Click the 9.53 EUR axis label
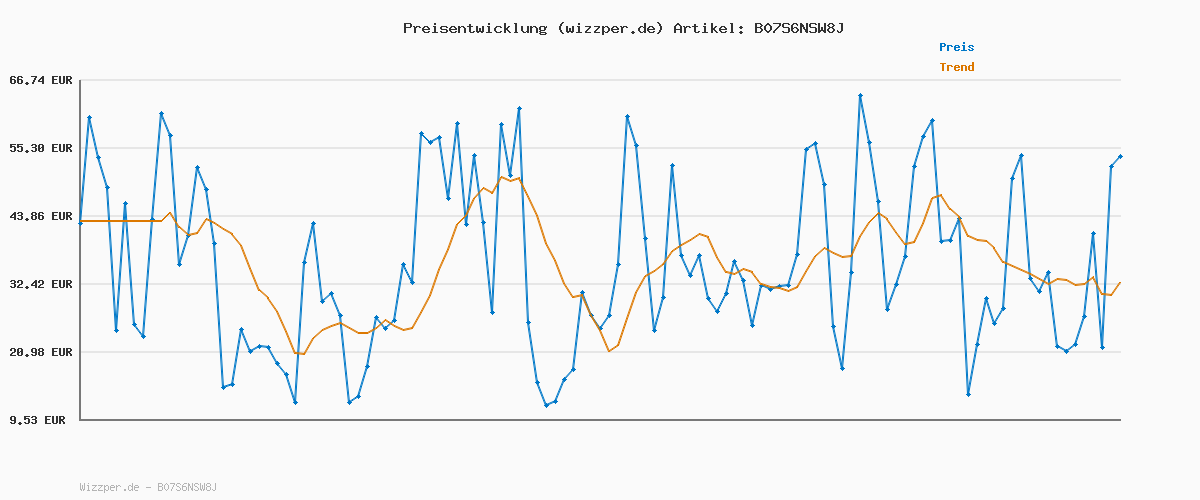 [x=37, y=420]
